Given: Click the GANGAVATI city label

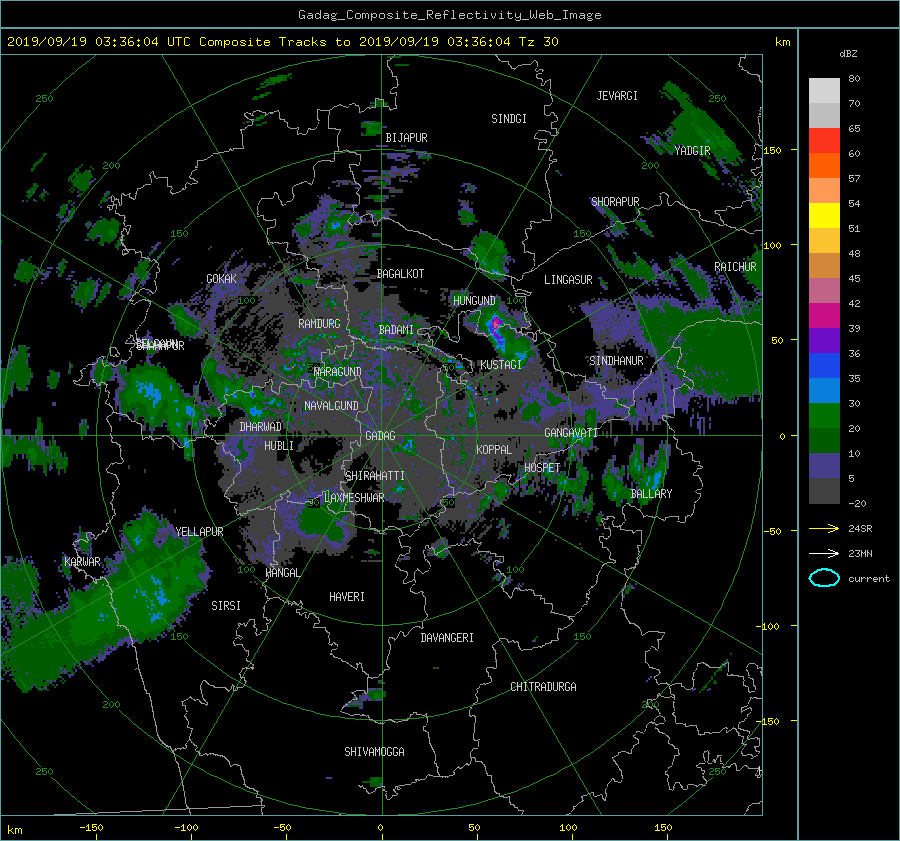Looking at the screenshot, I should pyautogui.click(x=571, y=433).
